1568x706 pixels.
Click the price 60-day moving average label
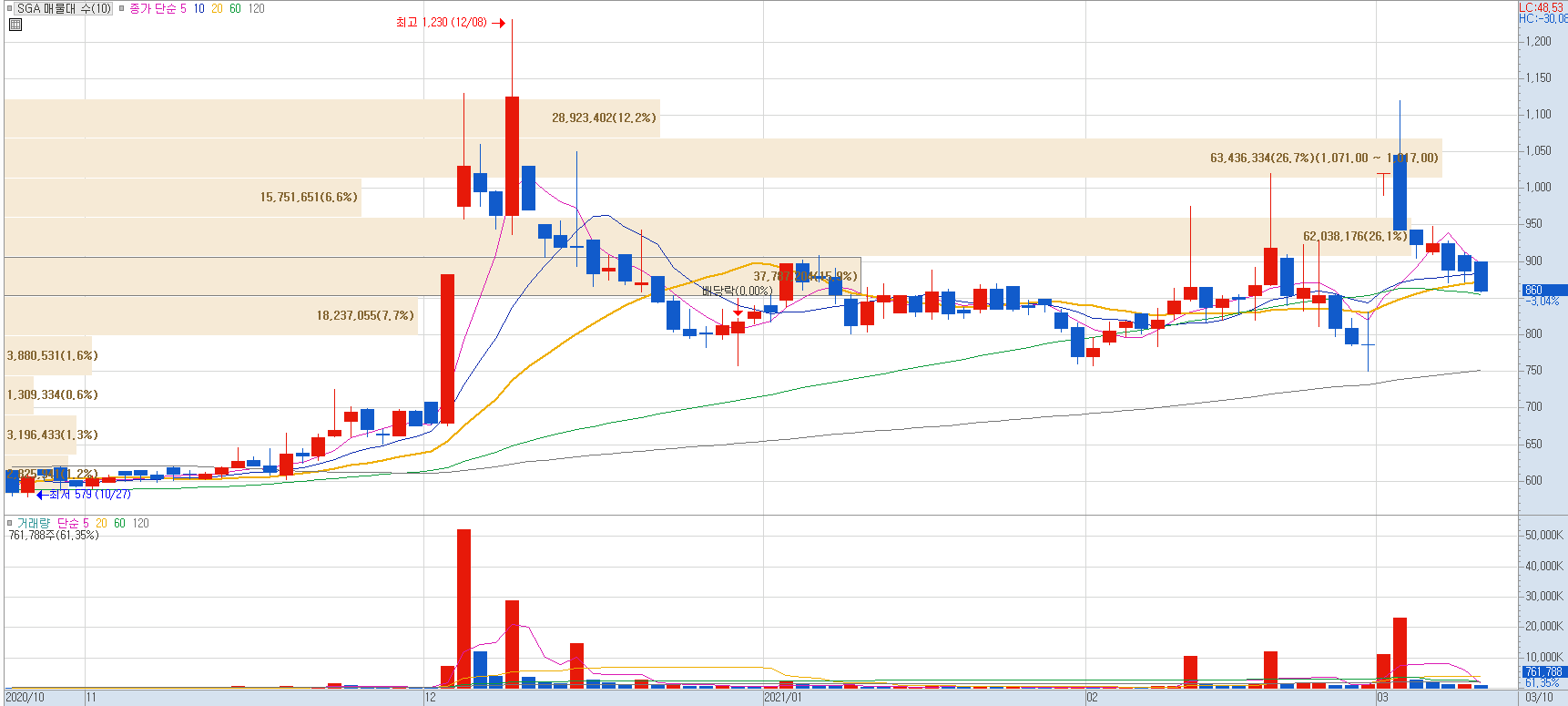pyautogui.click(x=235, y=8)
